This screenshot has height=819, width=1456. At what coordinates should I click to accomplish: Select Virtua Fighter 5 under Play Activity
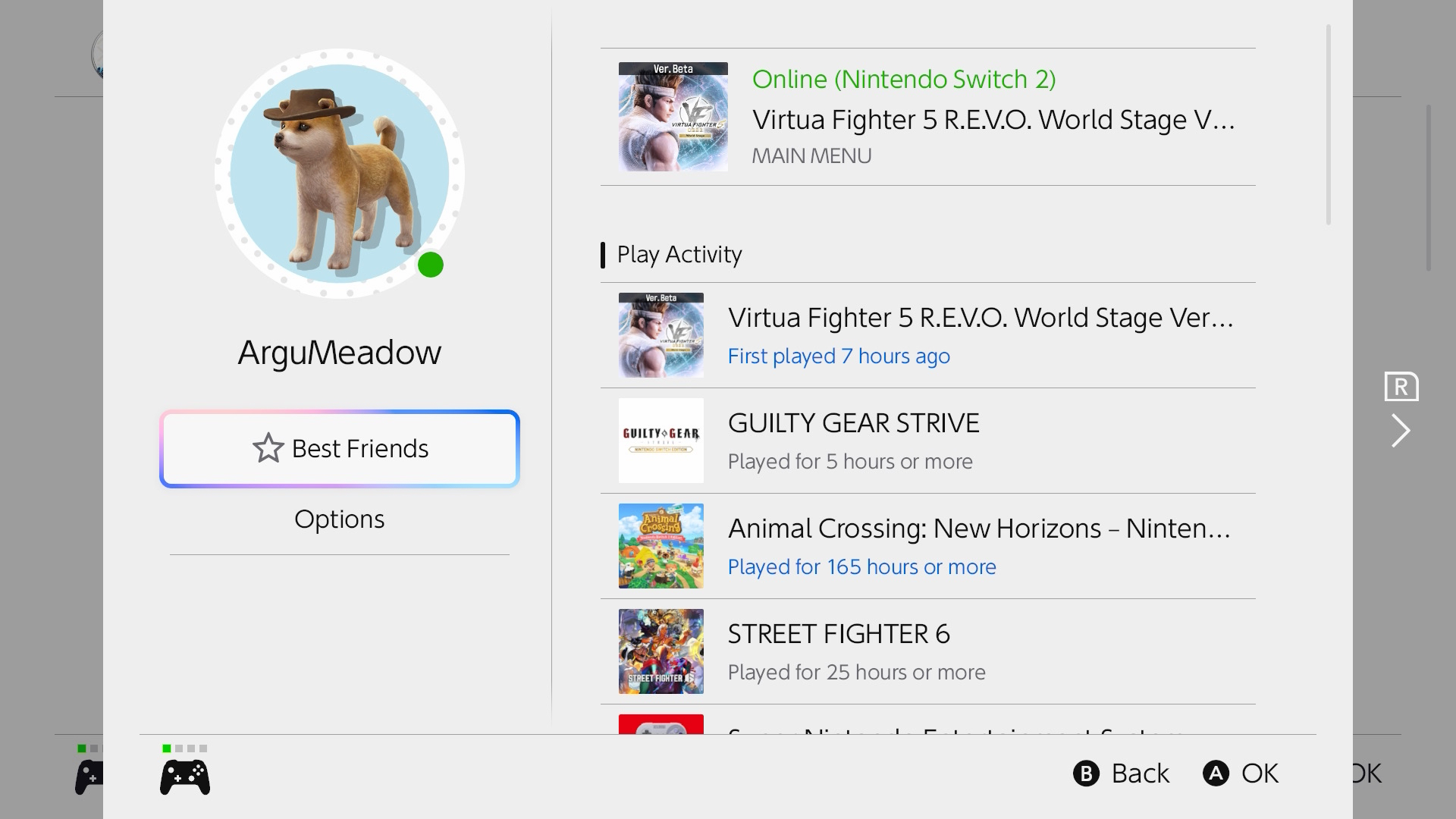(x=980, y=318)
